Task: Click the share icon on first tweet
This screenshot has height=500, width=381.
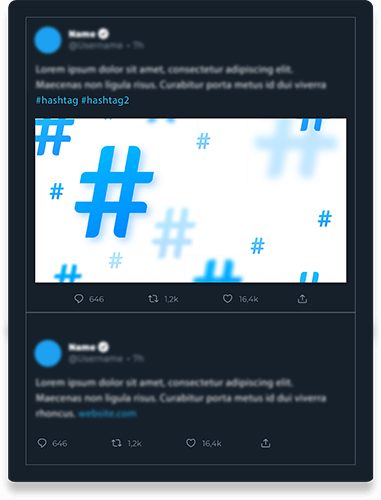Action: (x=302, y=299)
